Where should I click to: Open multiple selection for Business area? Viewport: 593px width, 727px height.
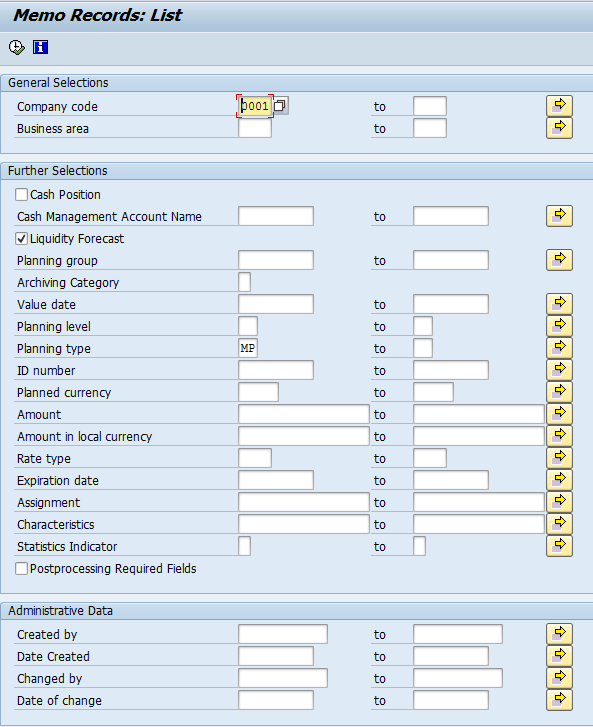click(x=559, y=128)
